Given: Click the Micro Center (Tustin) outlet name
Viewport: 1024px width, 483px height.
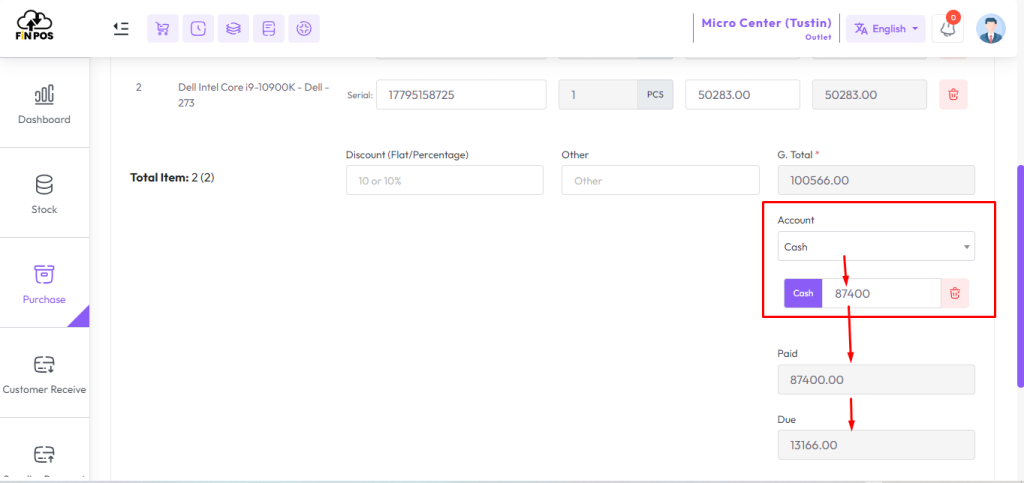Looking at the screenshot, I should (x=766, y=23).
